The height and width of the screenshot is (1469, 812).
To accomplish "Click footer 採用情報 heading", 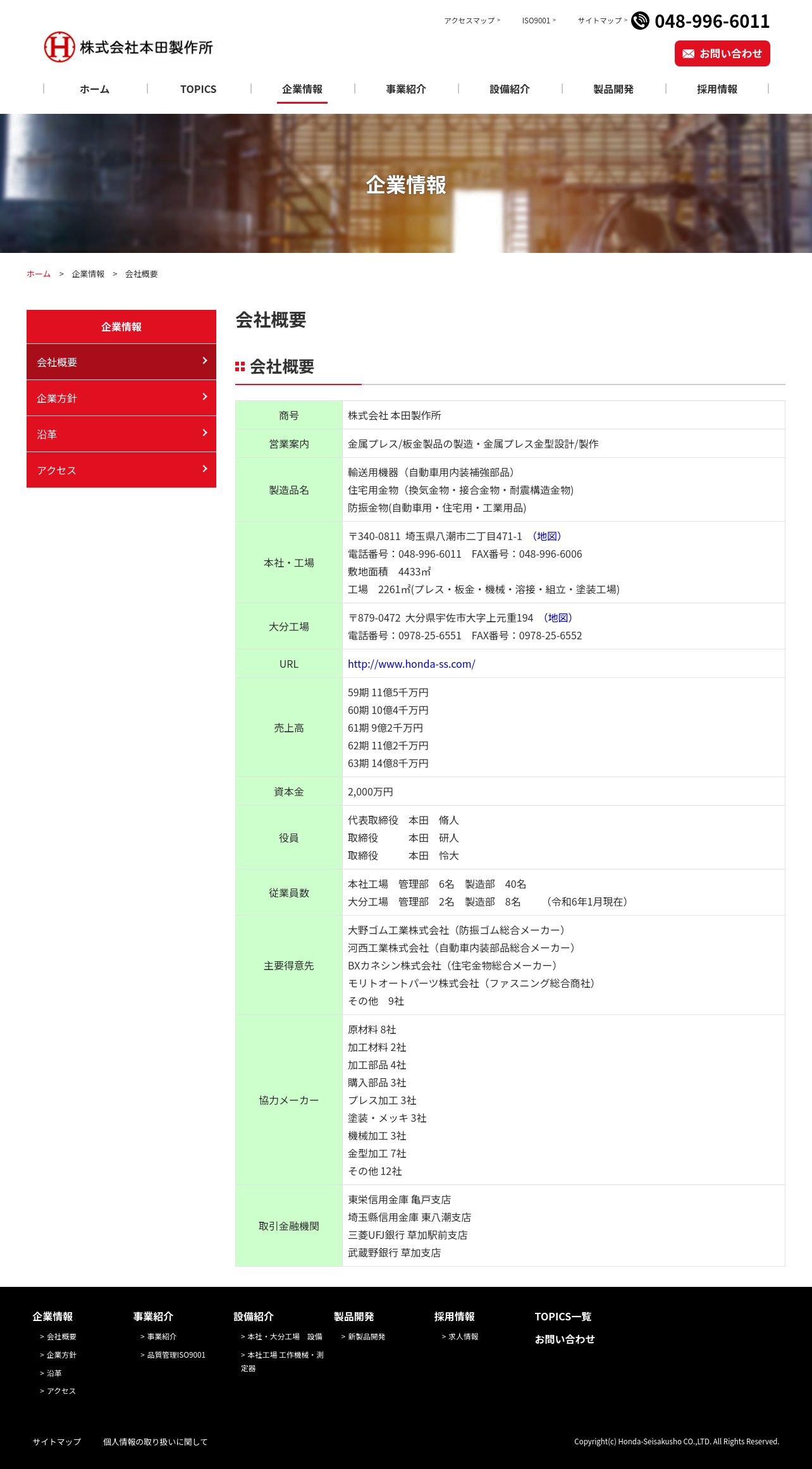I will 455,1317.
